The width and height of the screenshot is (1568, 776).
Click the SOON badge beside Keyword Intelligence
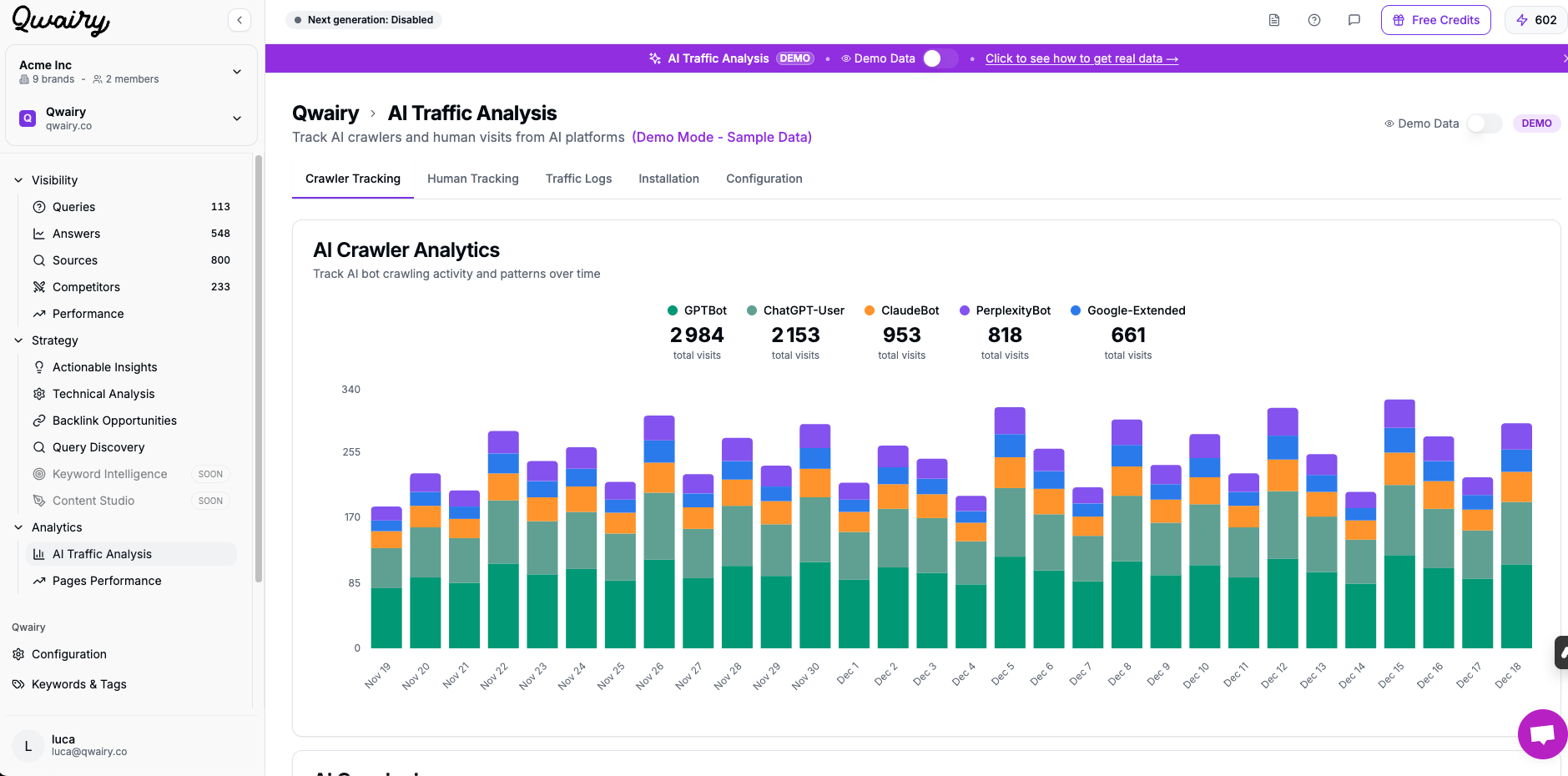[210, 474]
